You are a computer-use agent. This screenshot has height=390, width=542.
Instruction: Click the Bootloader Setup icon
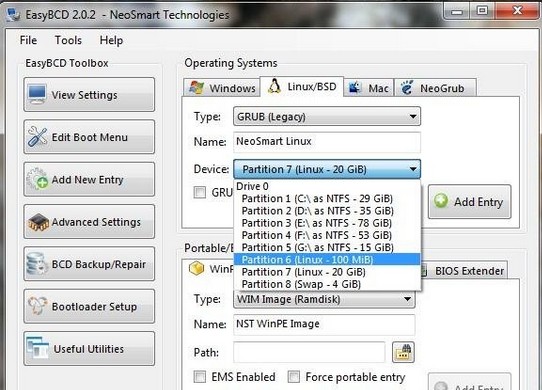click(x=37, y=306)
